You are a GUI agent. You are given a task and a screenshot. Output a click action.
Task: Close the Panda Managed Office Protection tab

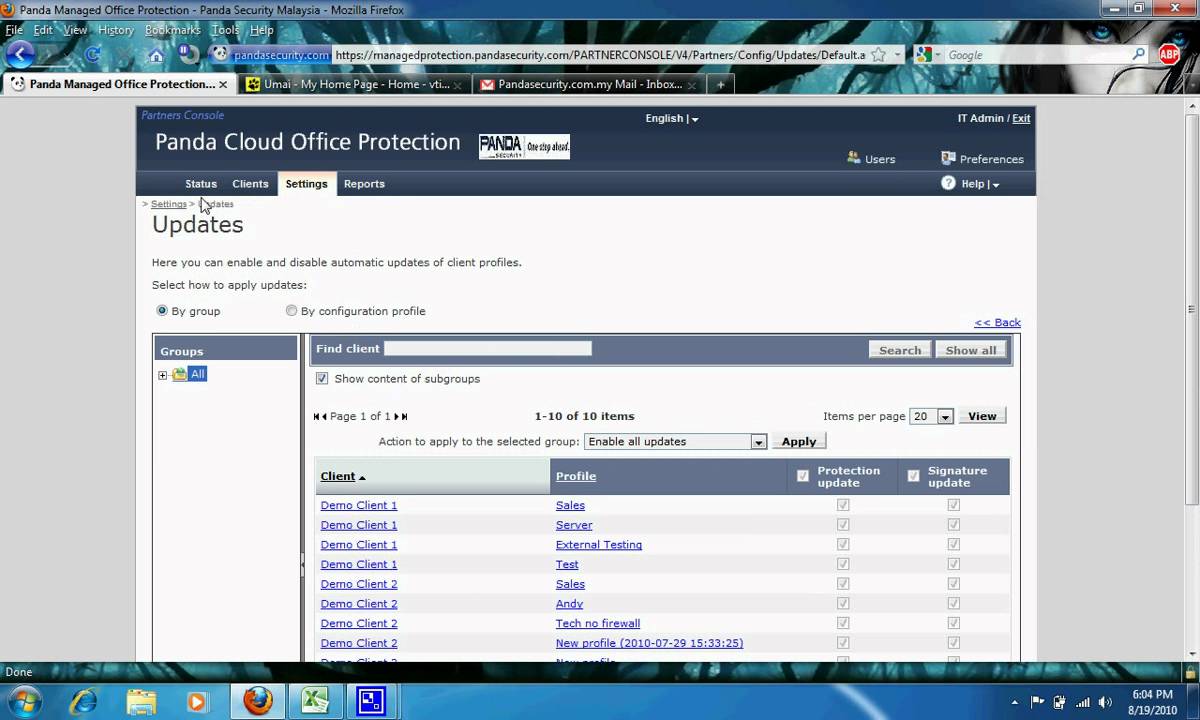[x=223, y=84]
